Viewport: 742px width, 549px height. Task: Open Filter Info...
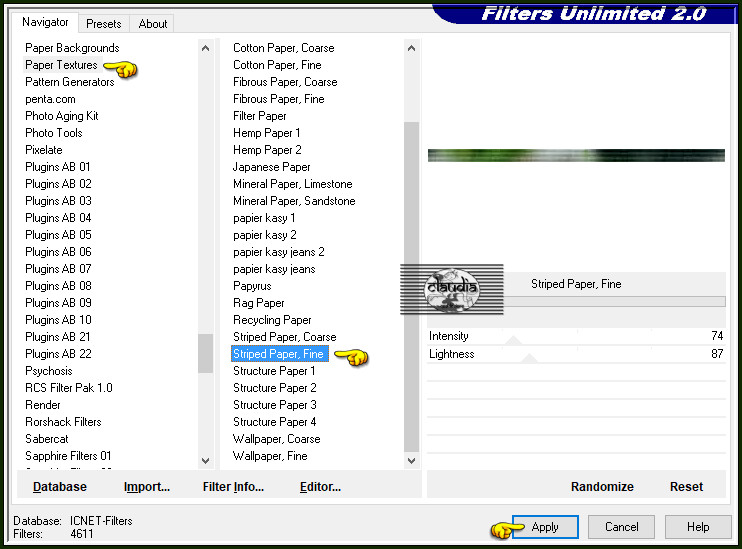point(233,487)
